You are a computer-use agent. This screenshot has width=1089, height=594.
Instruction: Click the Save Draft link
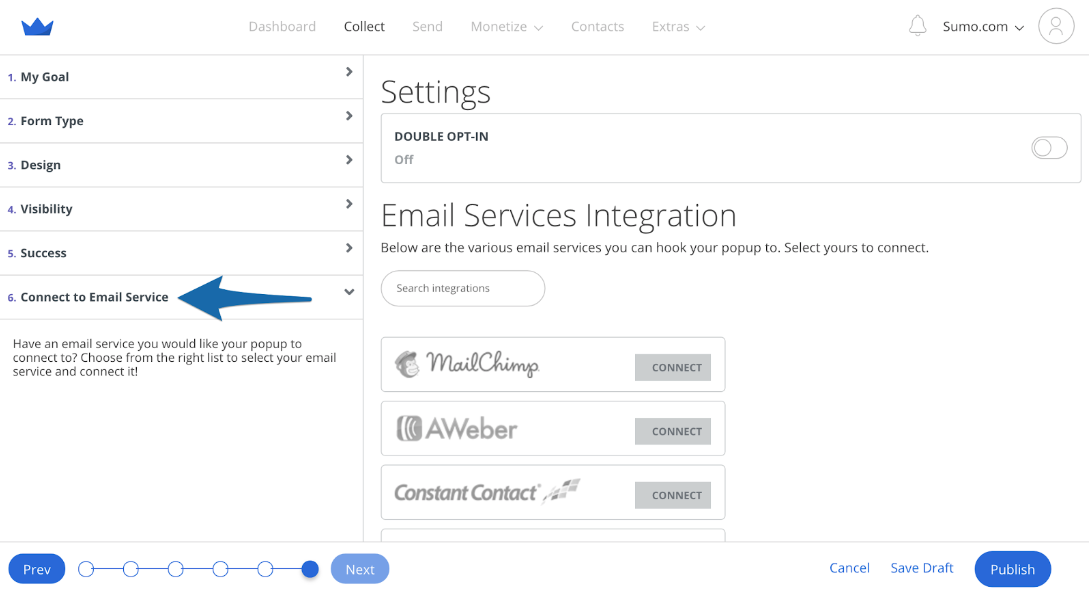click(922, 568)
